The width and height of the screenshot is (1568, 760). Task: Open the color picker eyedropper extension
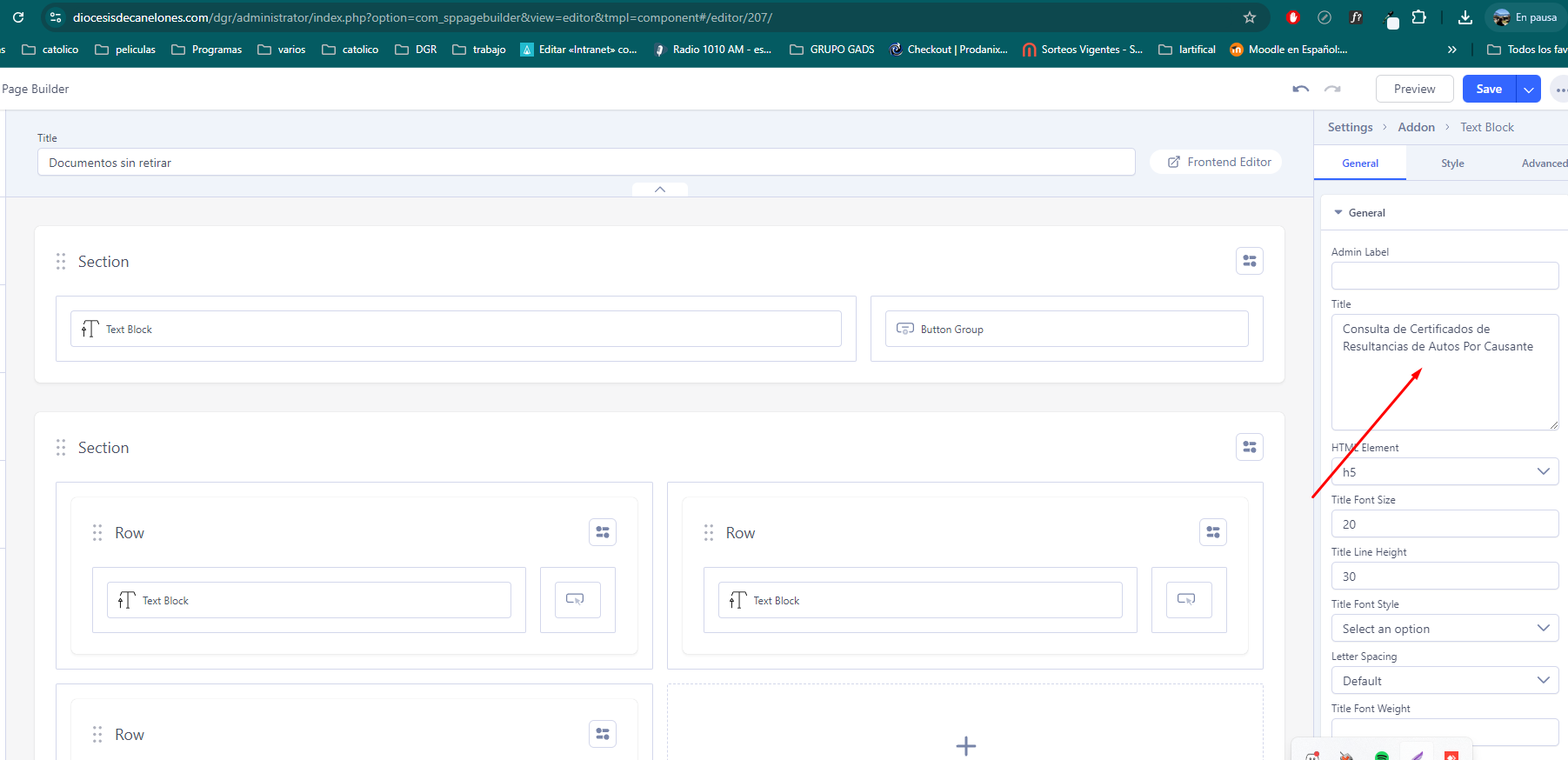click(1391, 19)
